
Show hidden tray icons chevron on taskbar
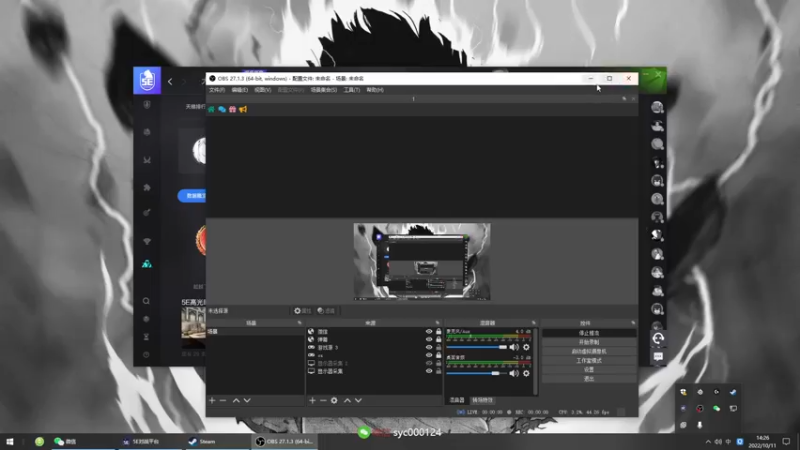708,442
